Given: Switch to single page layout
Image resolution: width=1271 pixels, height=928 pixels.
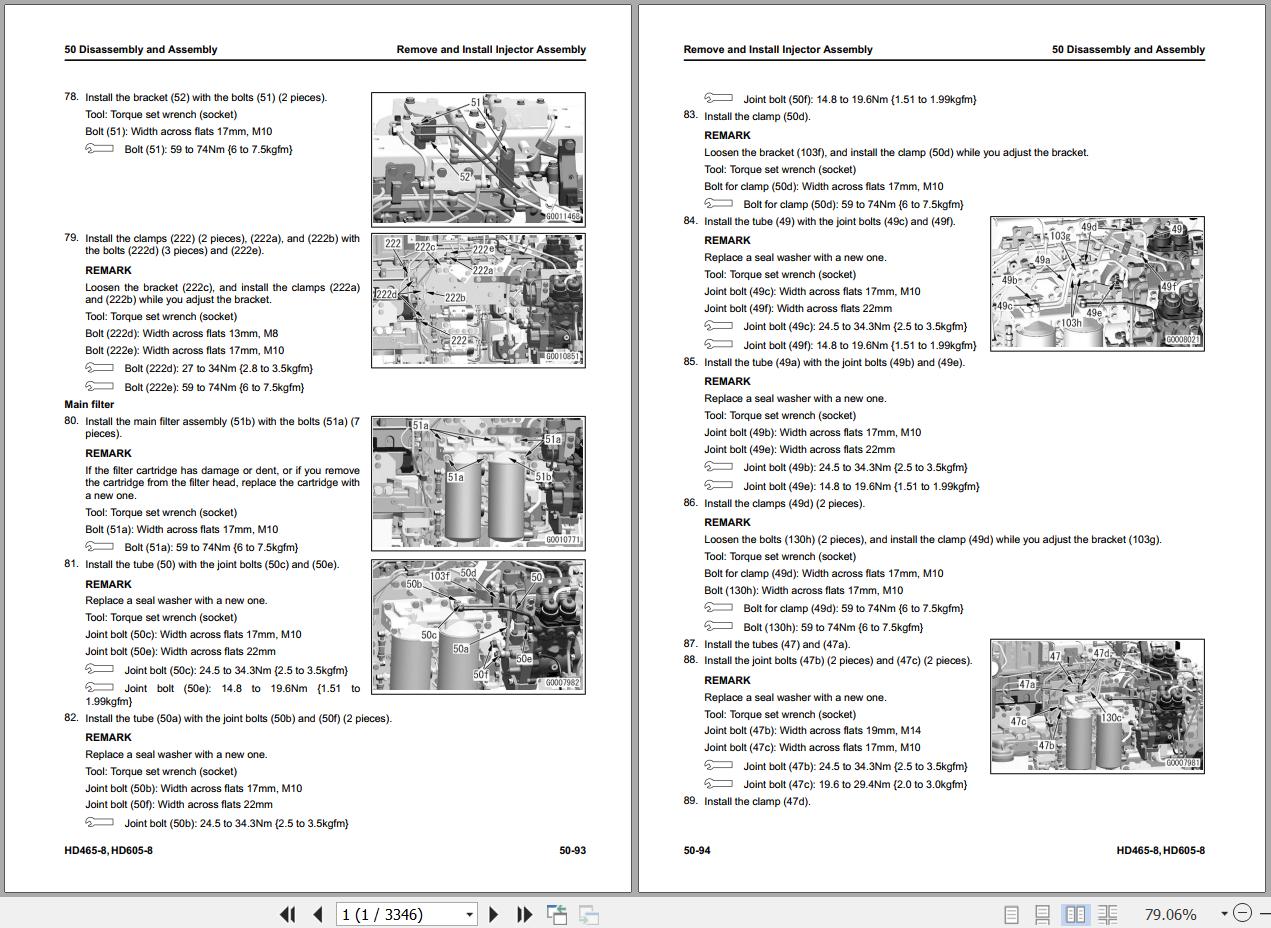Looking at the screenshot, I should pos(1011,914).
